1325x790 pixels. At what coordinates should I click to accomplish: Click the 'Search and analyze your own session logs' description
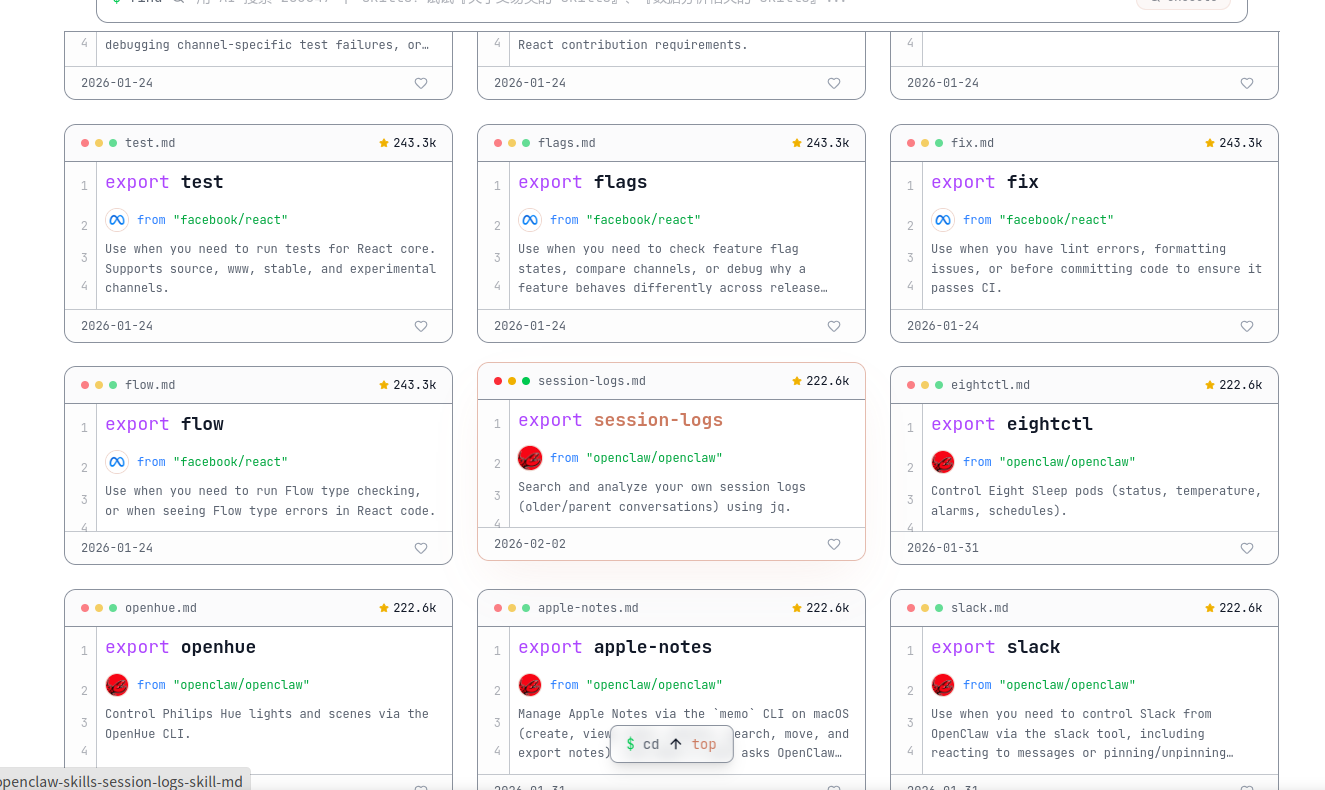pos(662,497)
